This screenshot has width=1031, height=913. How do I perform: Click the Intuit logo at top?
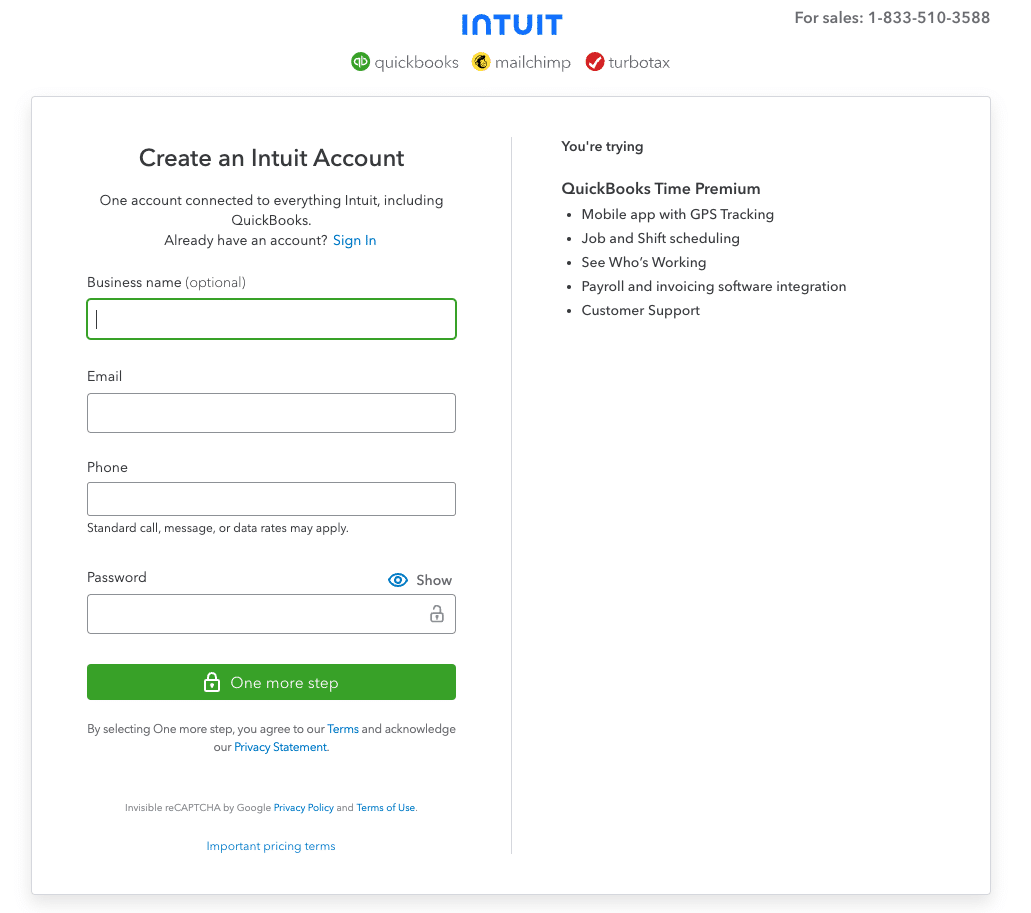point(512,25)
